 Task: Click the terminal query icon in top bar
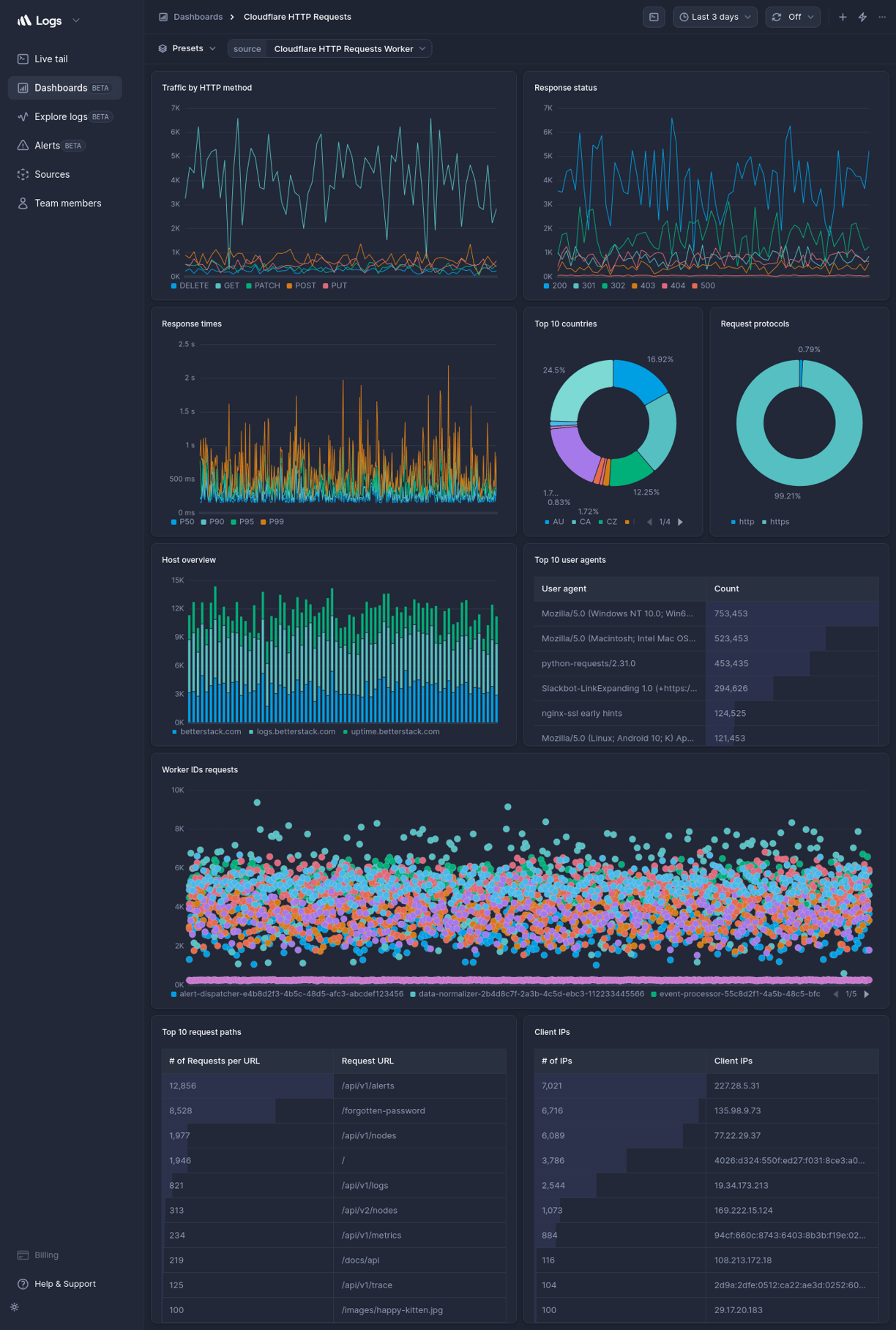click(x=654, y=17)
